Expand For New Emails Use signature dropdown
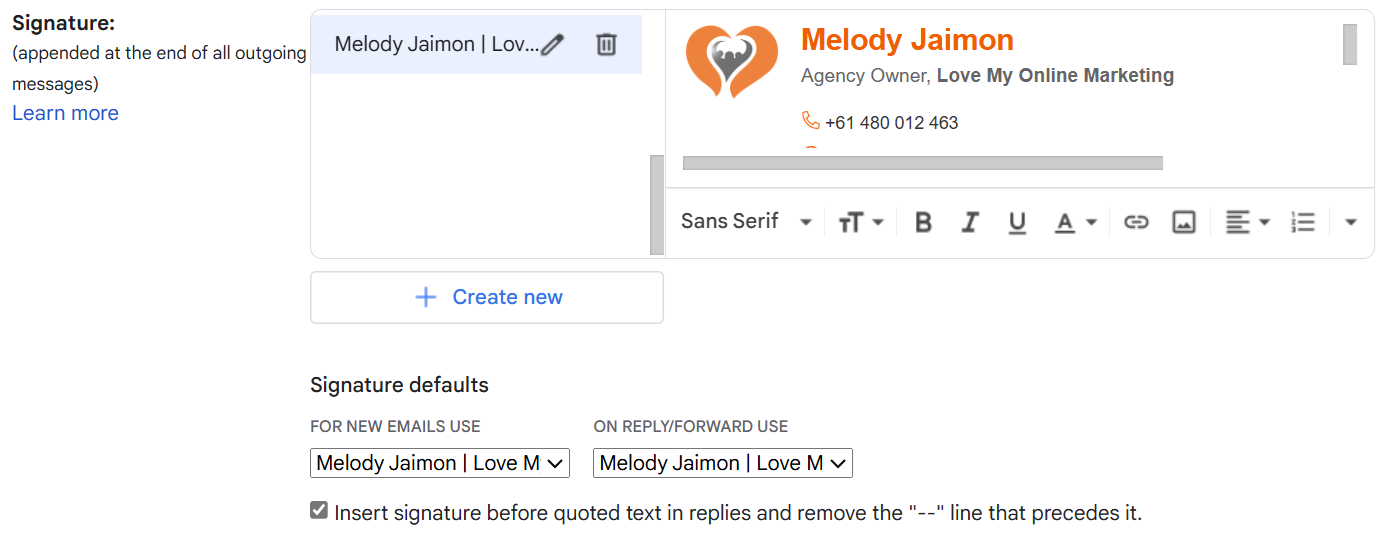1386x538 pixels. tap(440, 463)
